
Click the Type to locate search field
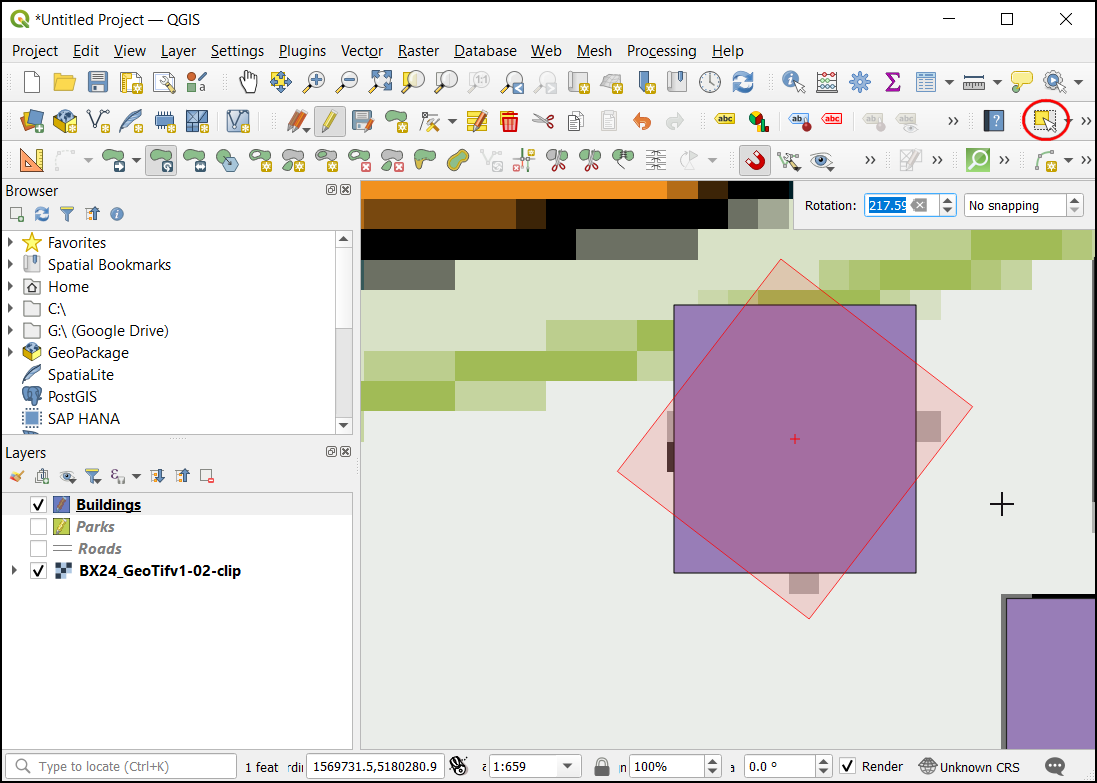point(125,766)
